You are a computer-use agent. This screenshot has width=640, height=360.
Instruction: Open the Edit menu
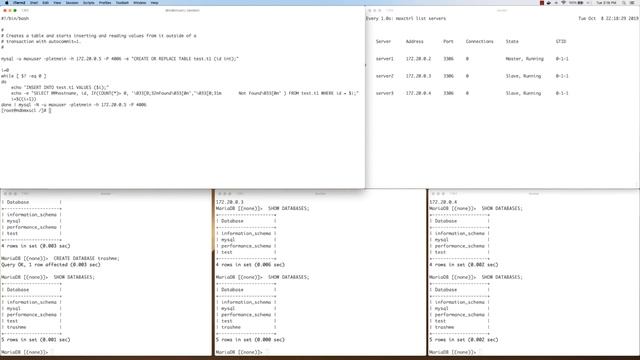click(x=45, y=2)
